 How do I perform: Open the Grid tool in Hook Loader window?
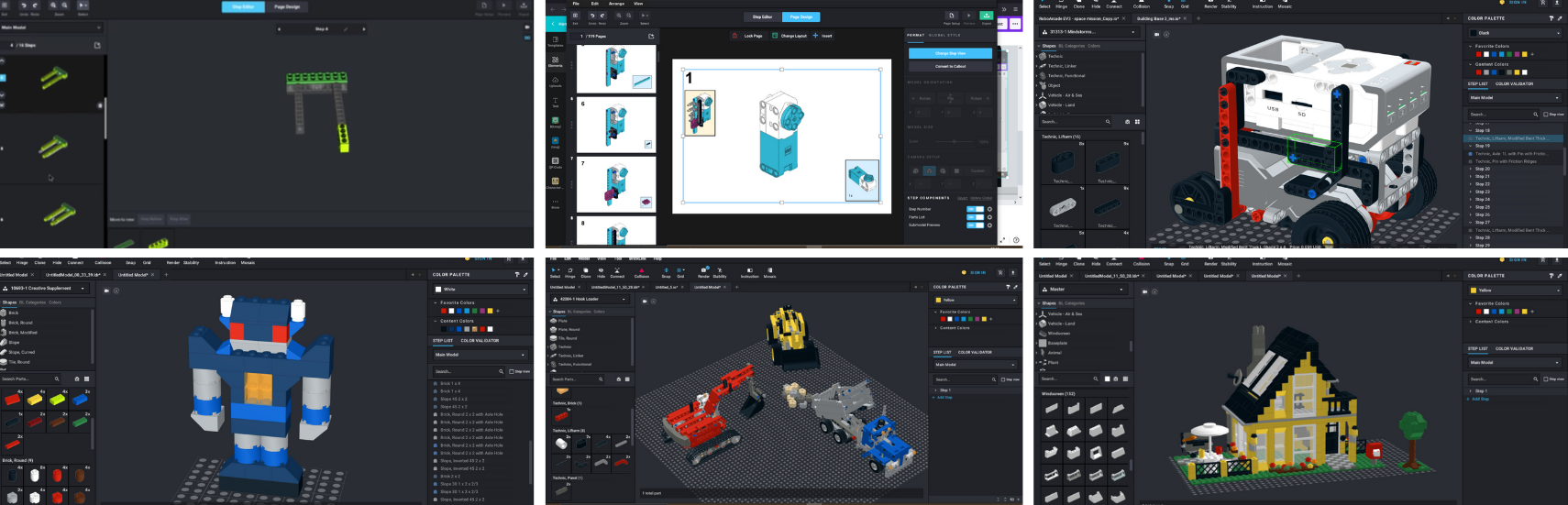[680, 272]
